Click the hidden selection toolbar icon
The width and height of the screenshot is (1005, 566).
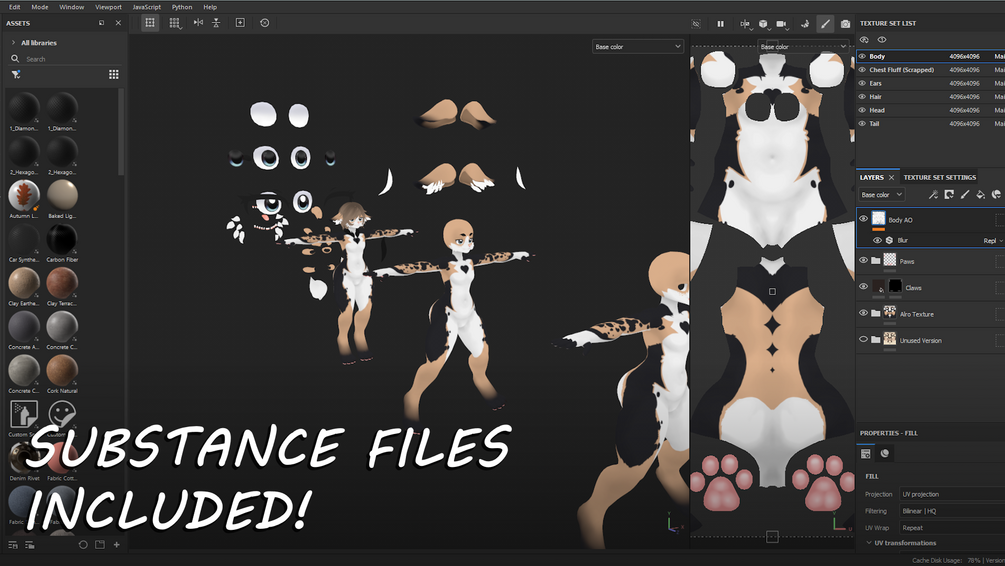tap(696, 24)
